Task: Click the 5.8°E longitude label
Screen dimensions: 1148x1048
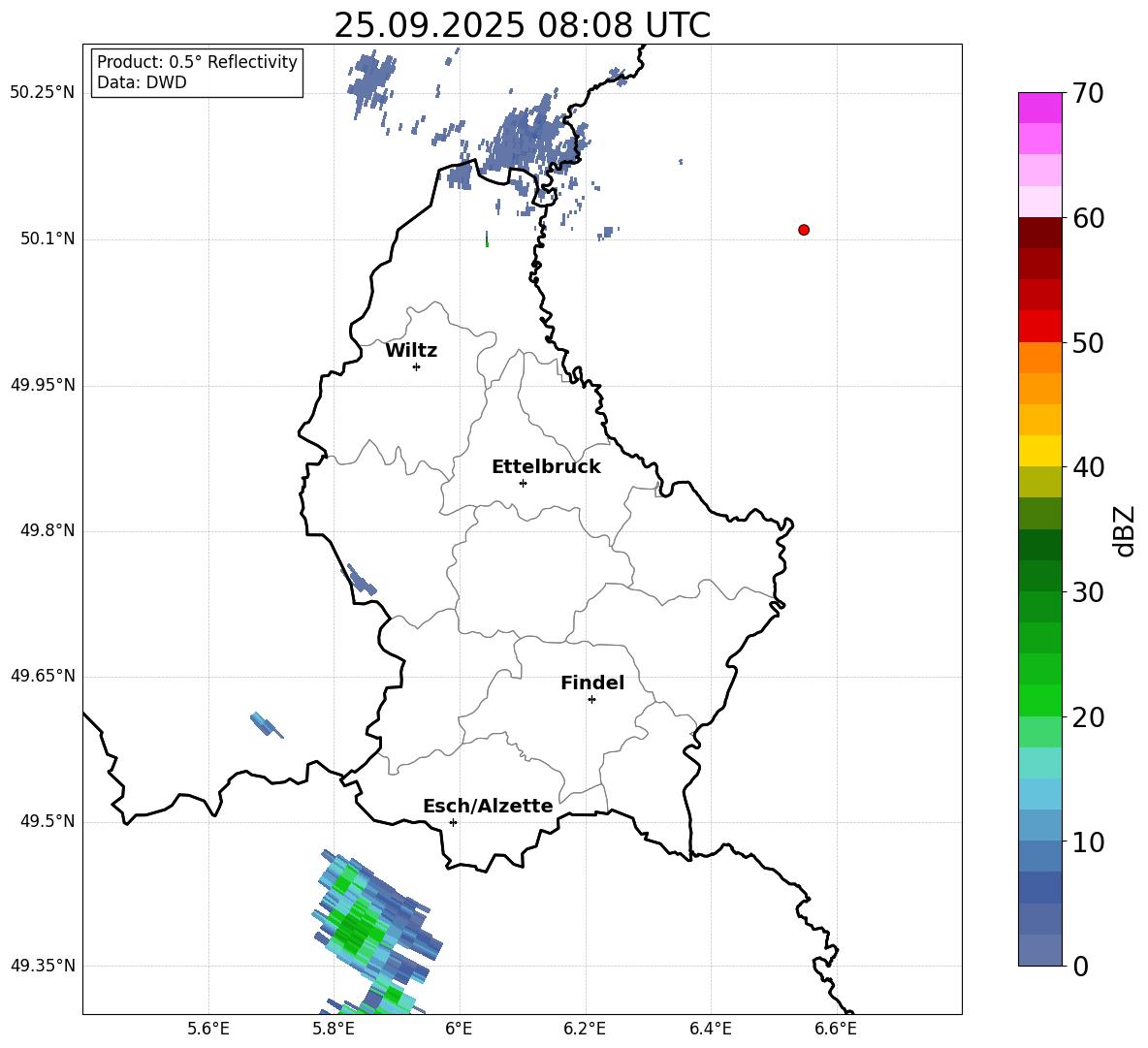Action: coord(334,1029)
